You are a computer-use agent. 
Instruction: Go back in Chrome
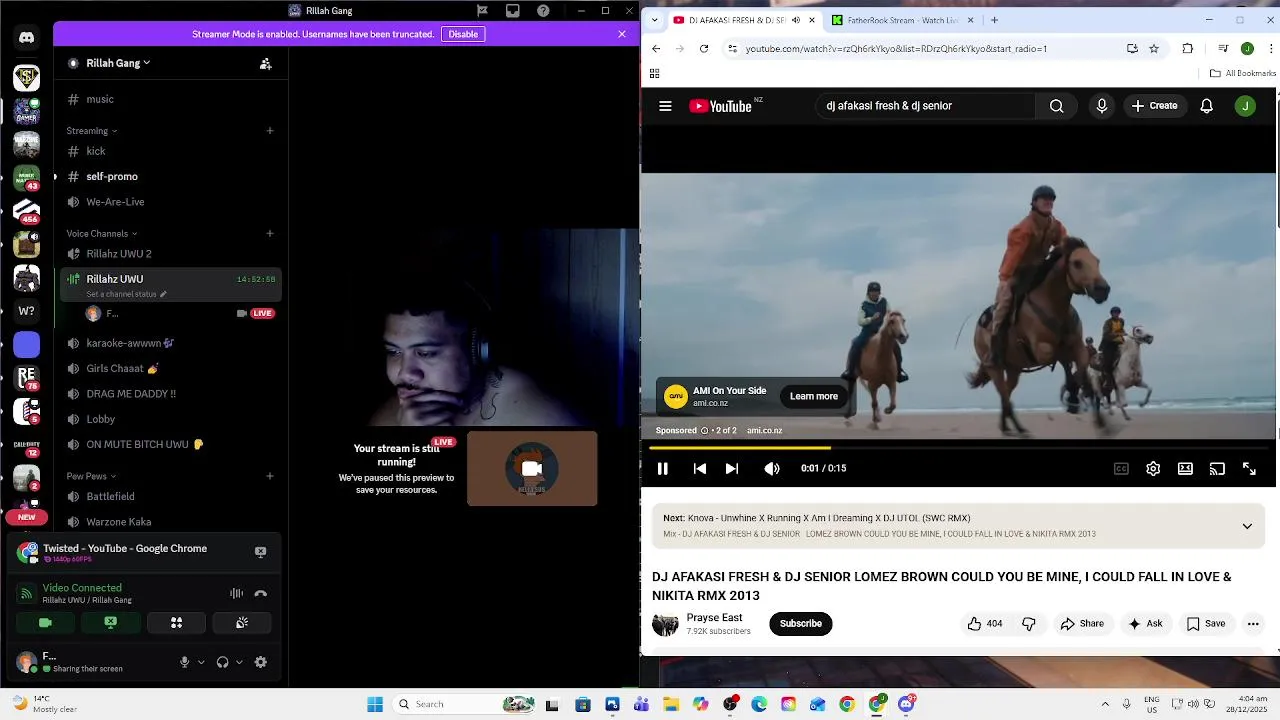(x=656, y=48)
